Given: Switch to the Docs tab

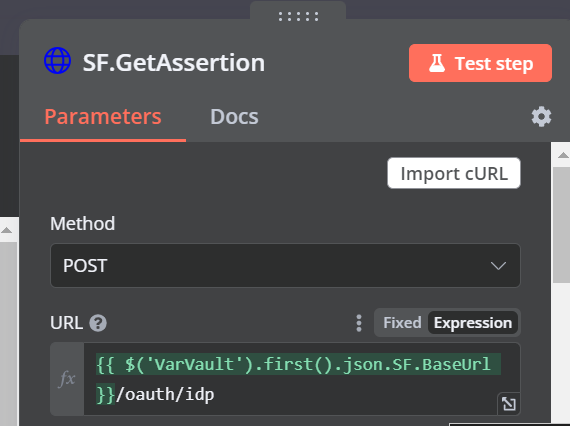Looking at the screenshot, I should coord(234,117).
